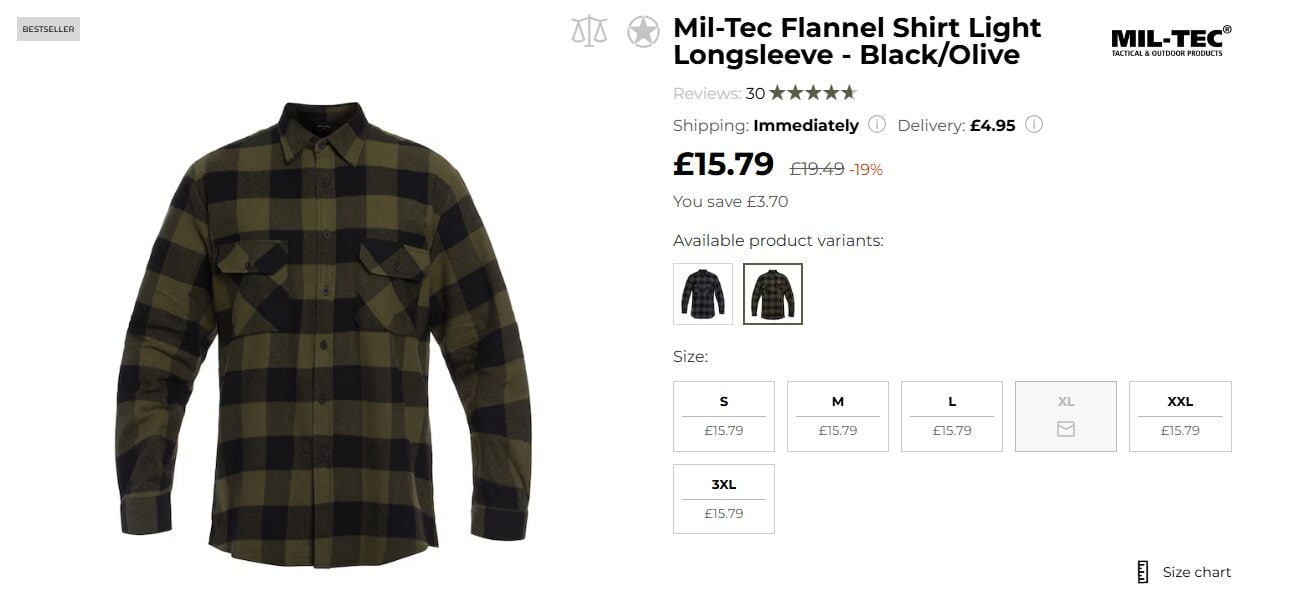1292x601 pixels.
Task: Click the Bestseller badge
Action: coord(48,28)
